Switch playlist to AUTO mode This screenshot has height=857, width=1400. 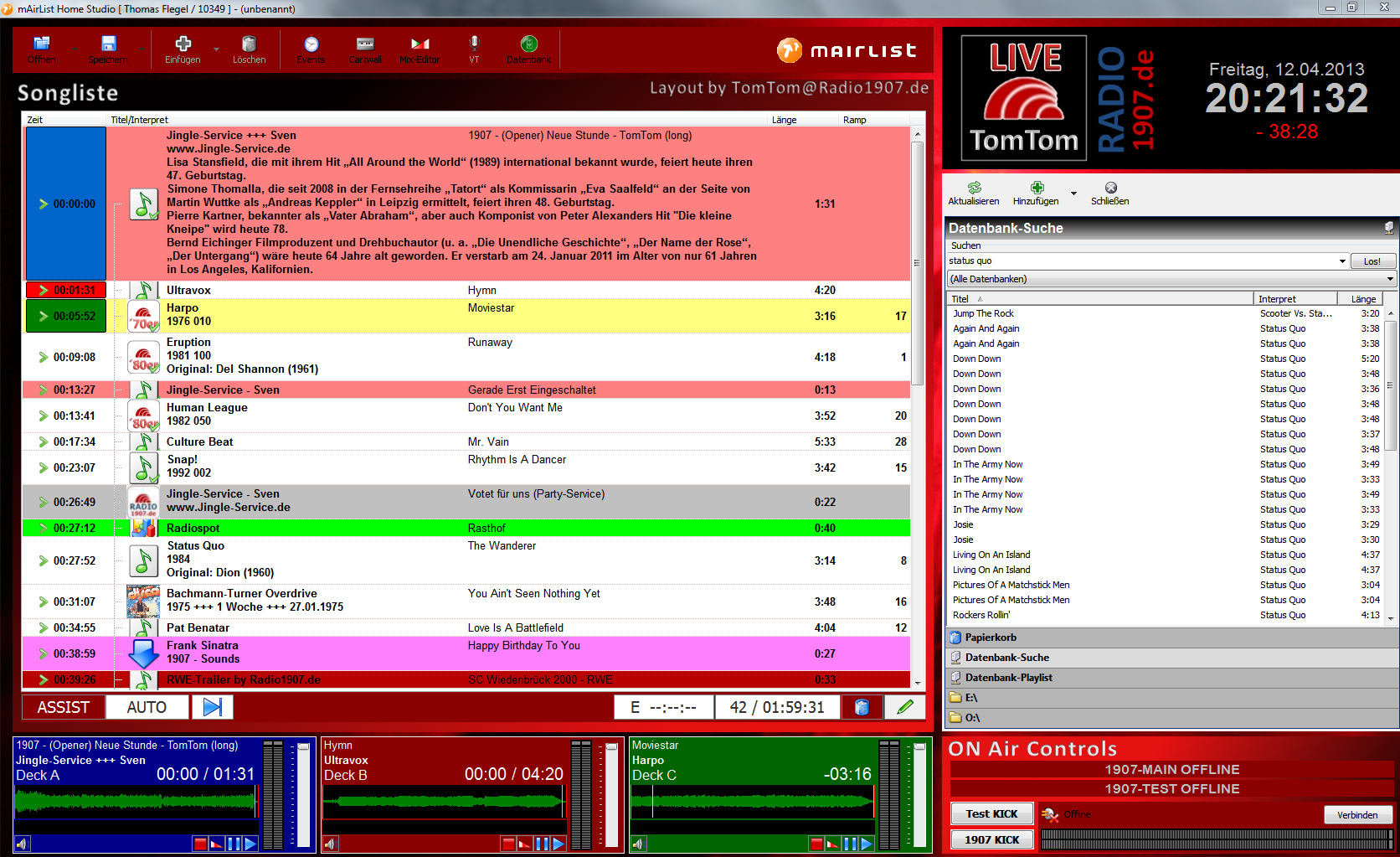tap(147, 707)
